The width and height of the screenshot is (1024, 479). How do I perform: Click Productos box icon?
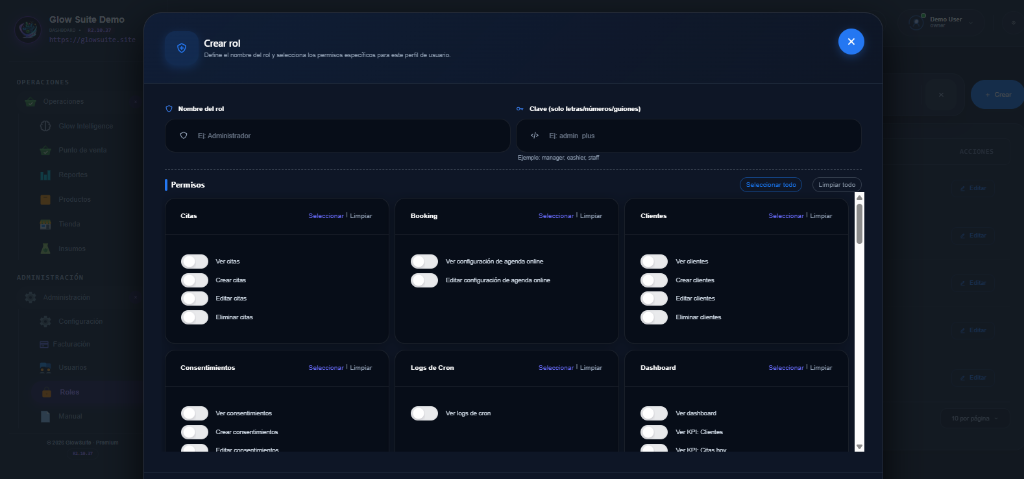(x=45, y=199)
